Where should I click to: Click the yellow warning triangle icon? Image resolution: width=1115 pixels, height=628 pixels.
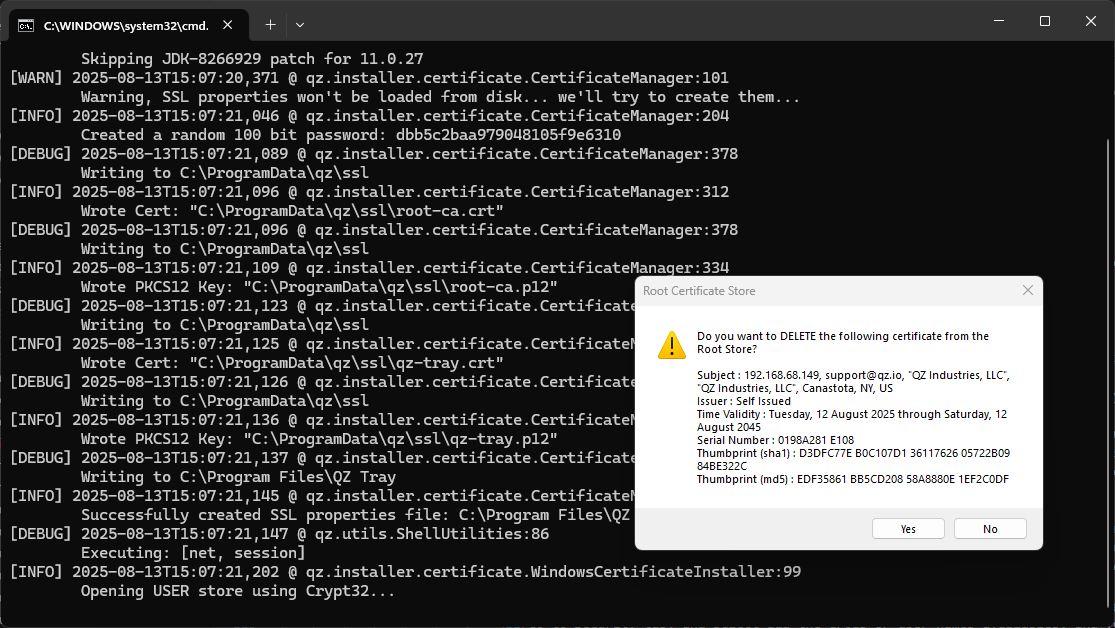coord(671,345)
